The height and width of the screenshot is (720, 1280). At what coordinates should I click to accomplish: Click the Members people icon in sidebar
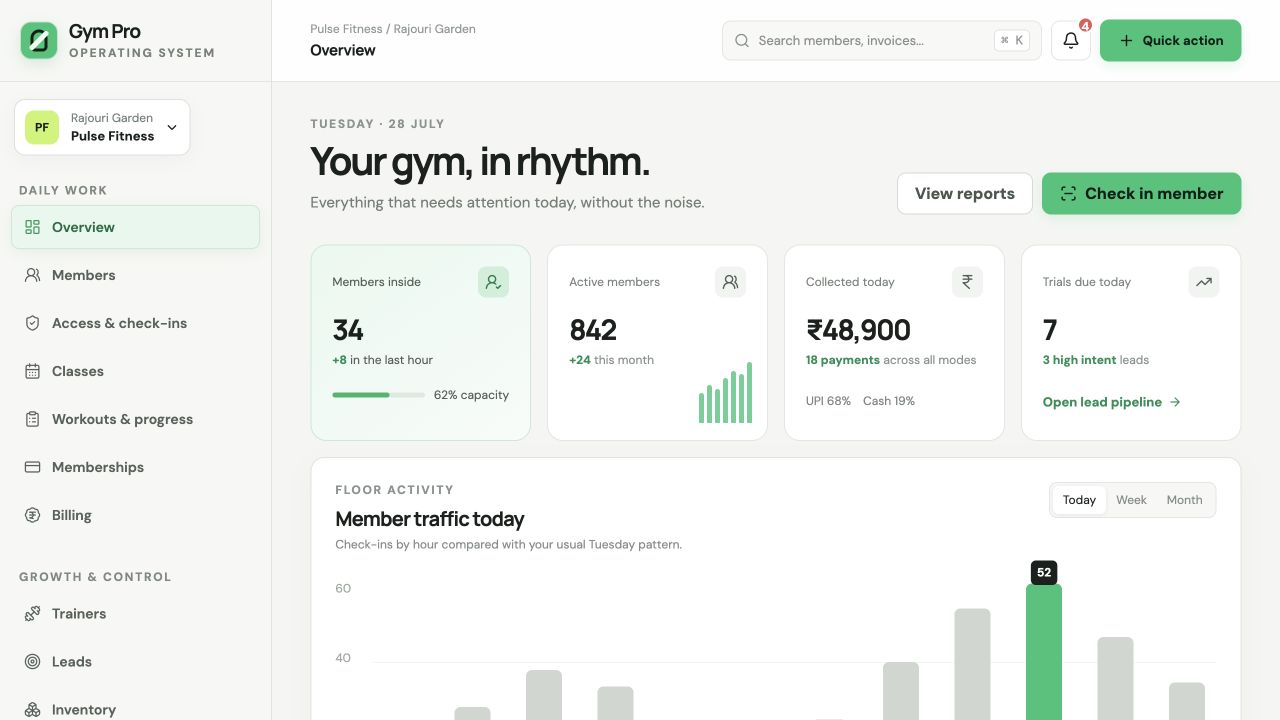[x=33, y=275]
